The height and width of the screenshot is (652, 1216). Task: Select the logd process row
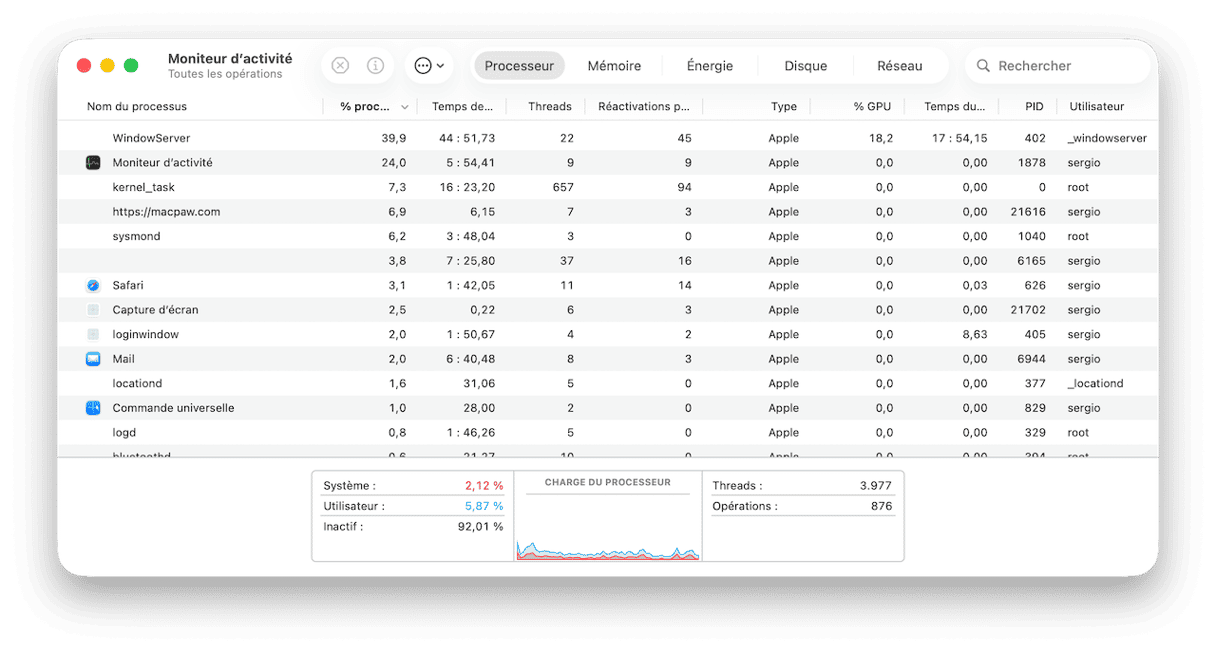pyautogui.click(x=608, y=432)
